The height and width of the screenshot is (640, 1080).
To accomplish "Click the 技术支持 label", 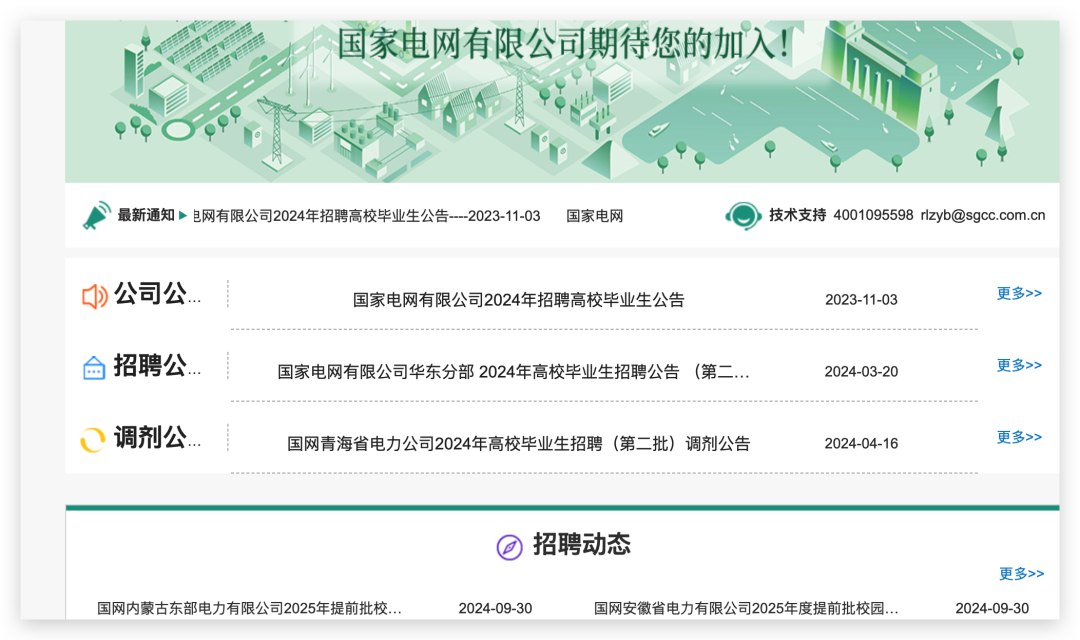I will click(x=798, y=215).
